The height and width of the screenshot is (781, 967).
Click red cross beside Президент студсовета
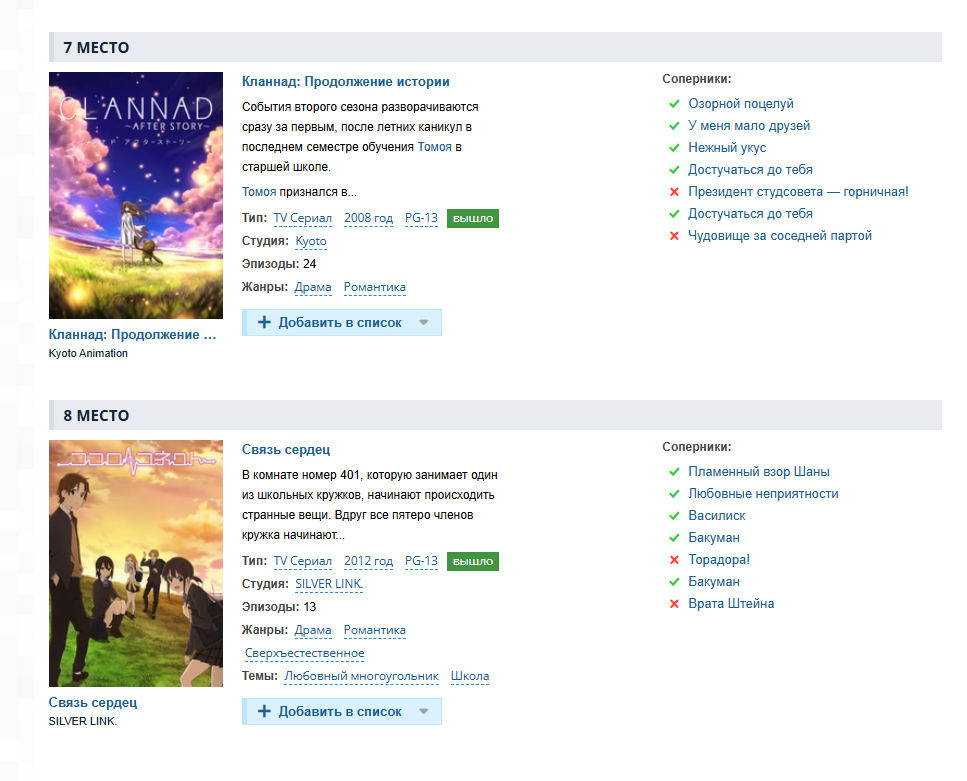674,192
